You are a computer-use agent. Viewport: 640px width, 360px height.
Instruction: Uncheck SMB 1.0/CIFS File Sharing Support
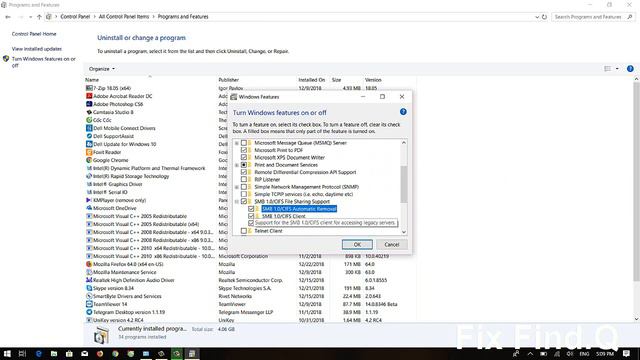244,202
